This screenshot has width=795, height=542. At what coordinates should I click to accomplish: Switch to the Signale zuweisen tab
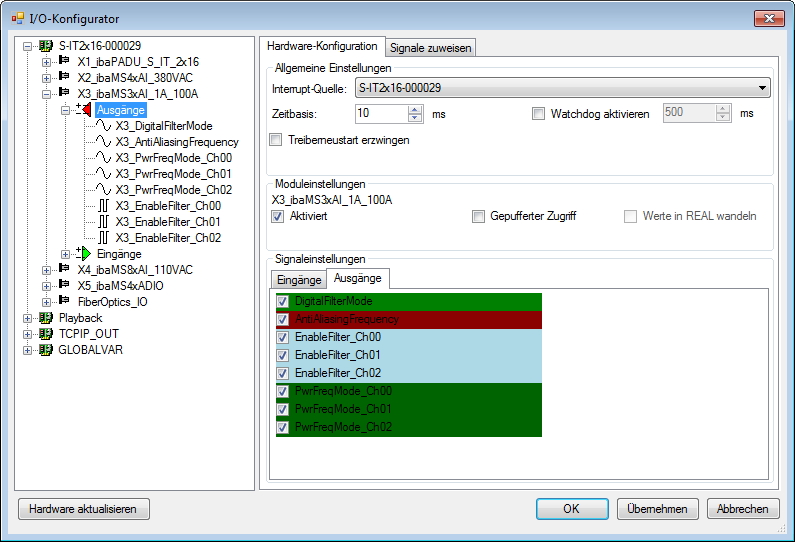pyautogui.click(x=430, y=48)
